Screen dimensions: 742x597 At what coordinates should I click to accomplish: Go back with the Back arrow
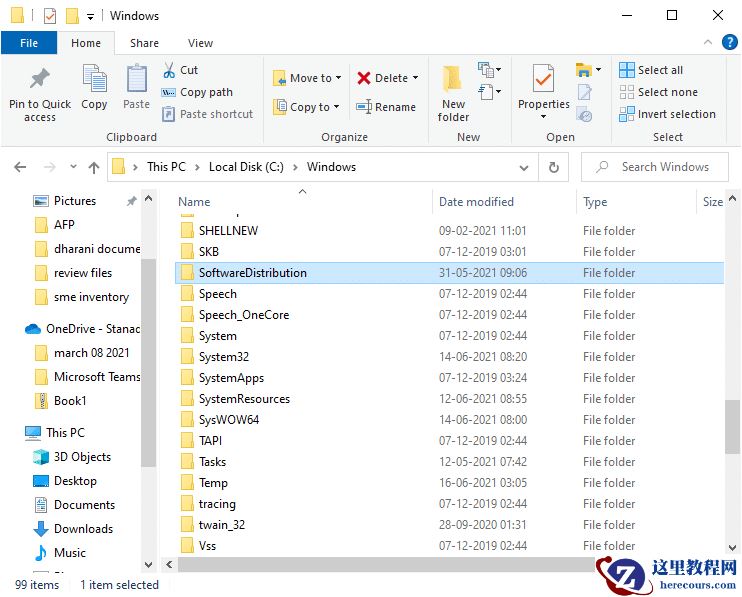tap(20, 167)
